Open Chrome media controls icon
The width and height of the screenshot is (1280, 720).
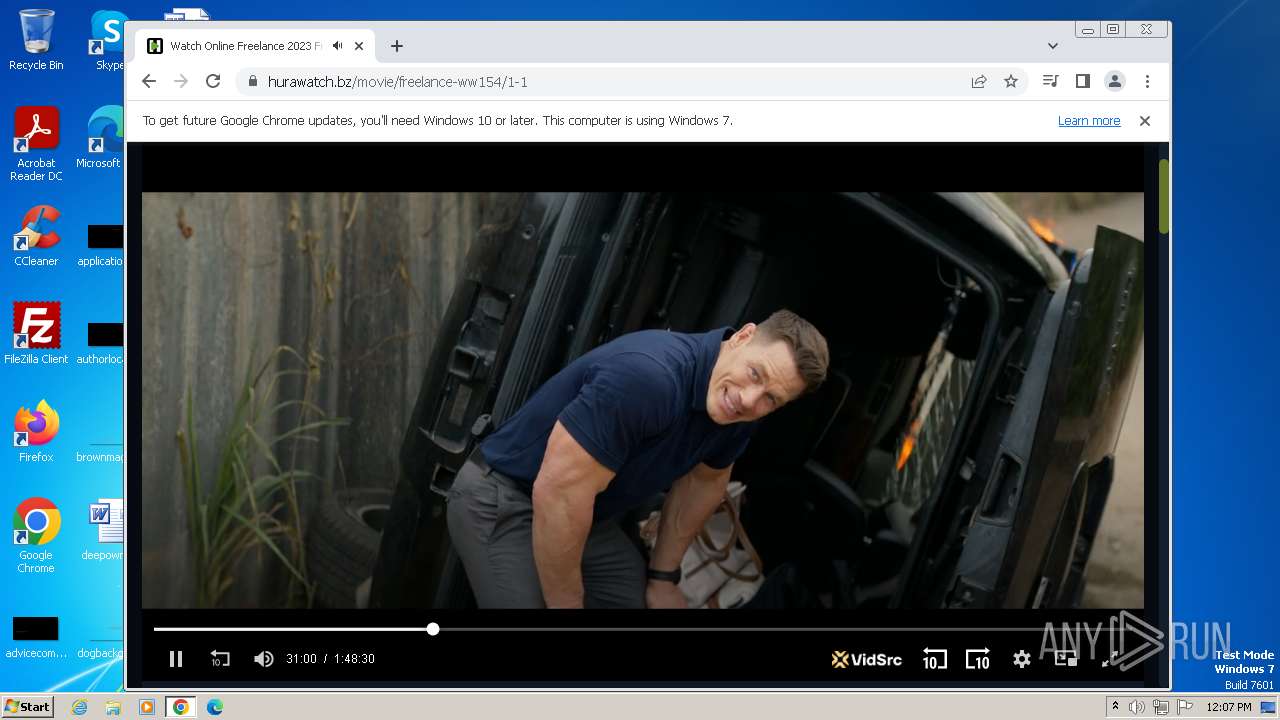coord(1050,82)
